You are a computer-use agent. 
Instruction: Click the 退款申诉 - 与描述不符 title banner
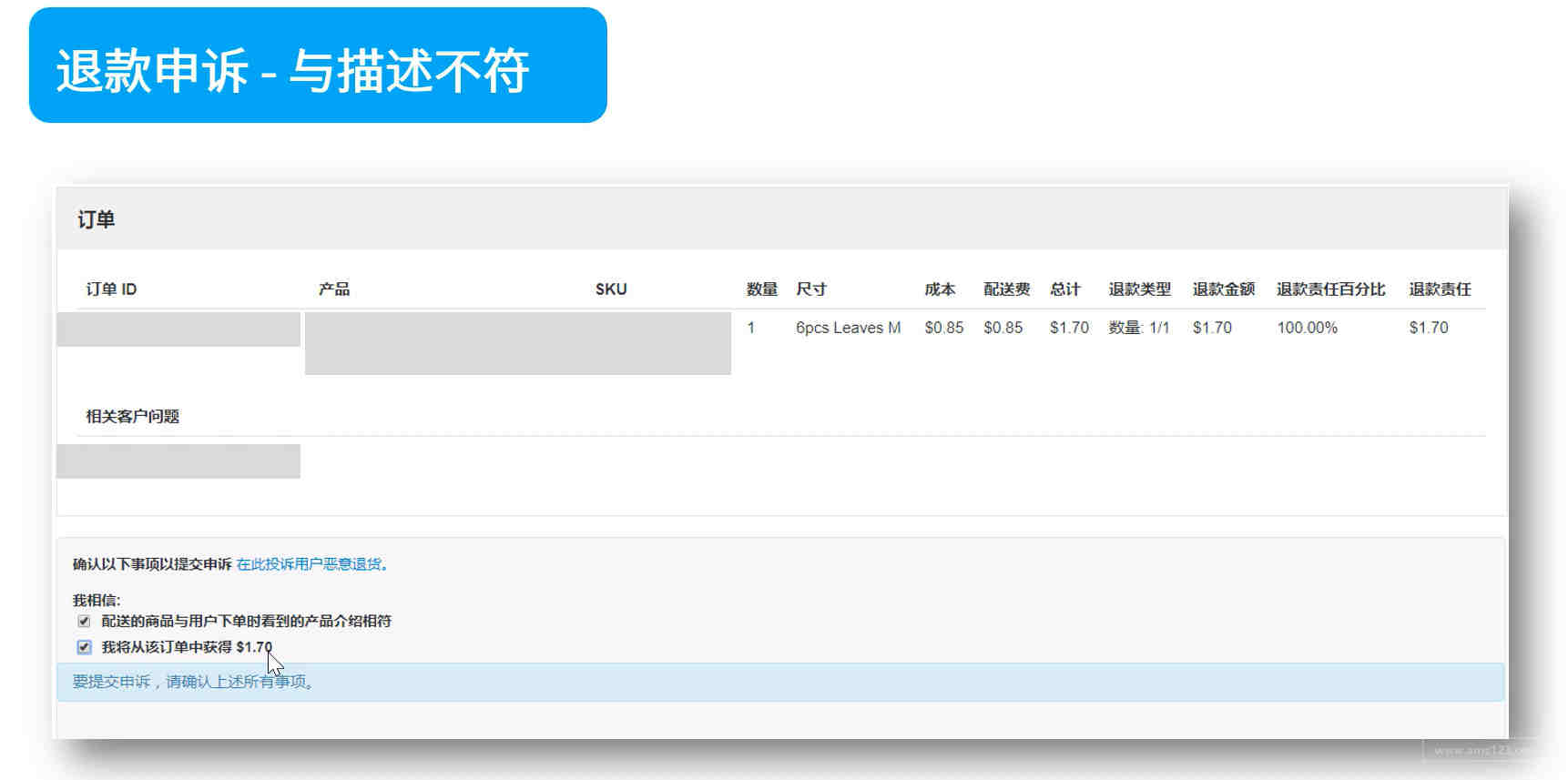click(318, 66)
